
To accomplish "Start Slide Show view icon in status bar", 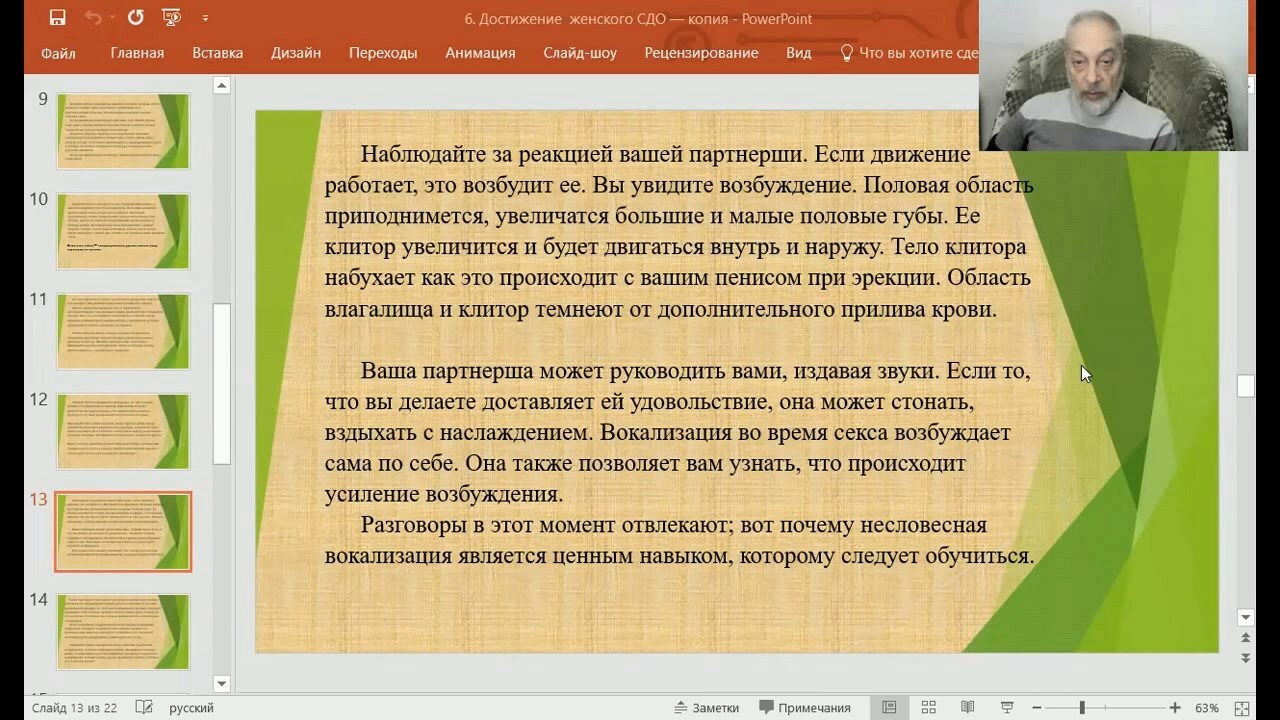I will click(1007, 707).
